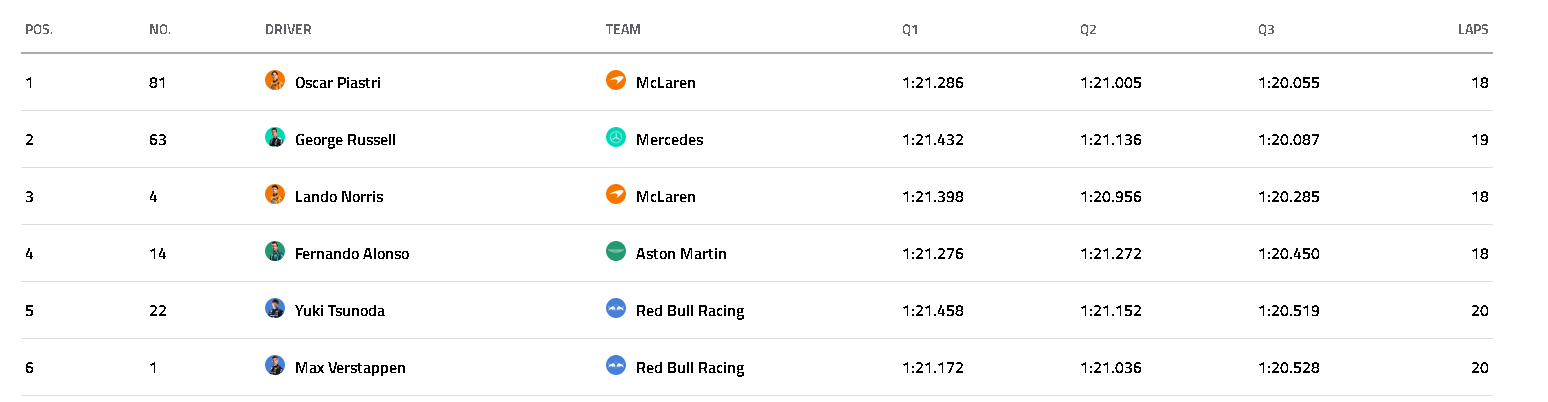Click the POS. column header

pyautogui.click(x=39, y=30)
